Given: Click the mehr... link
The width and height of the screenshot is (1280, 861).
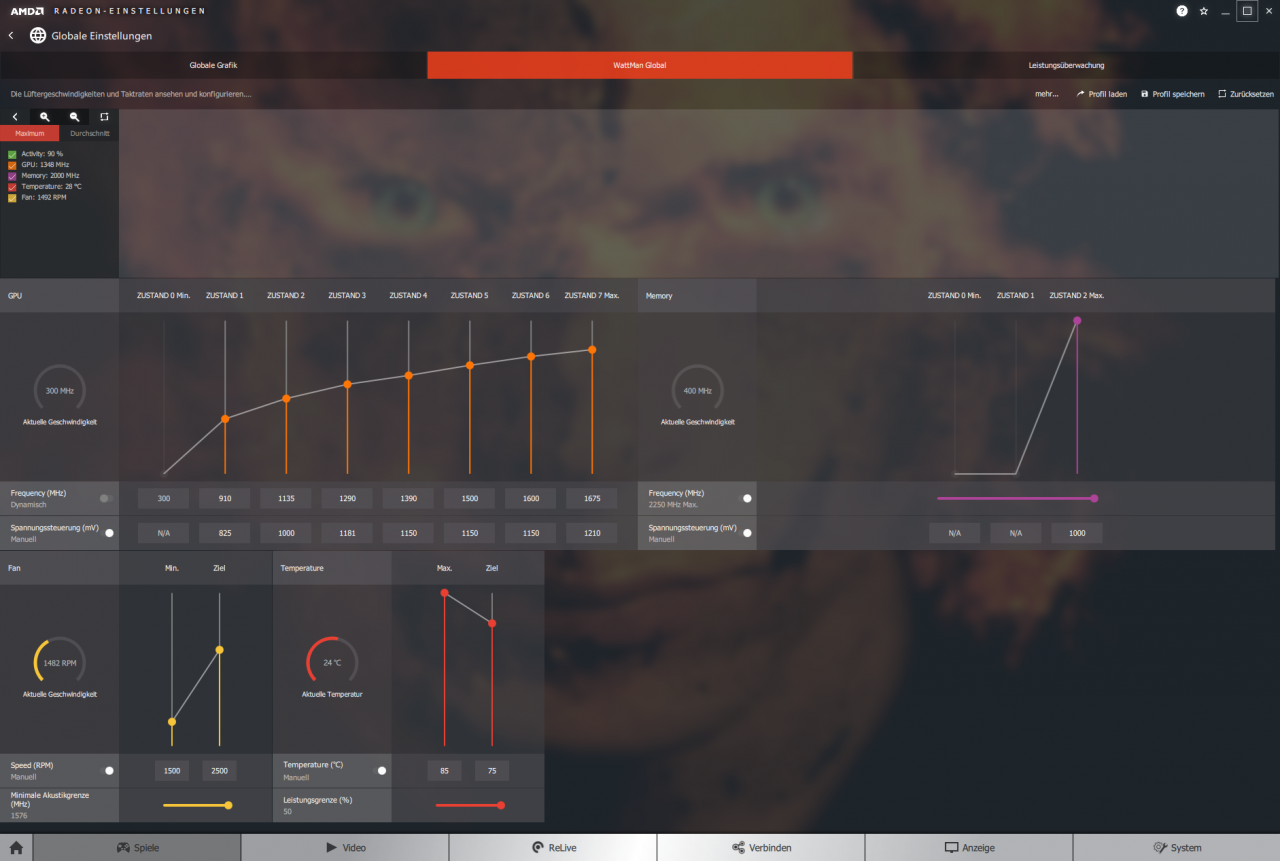Looking at the screenshot, I should (x=1047, y=94).
